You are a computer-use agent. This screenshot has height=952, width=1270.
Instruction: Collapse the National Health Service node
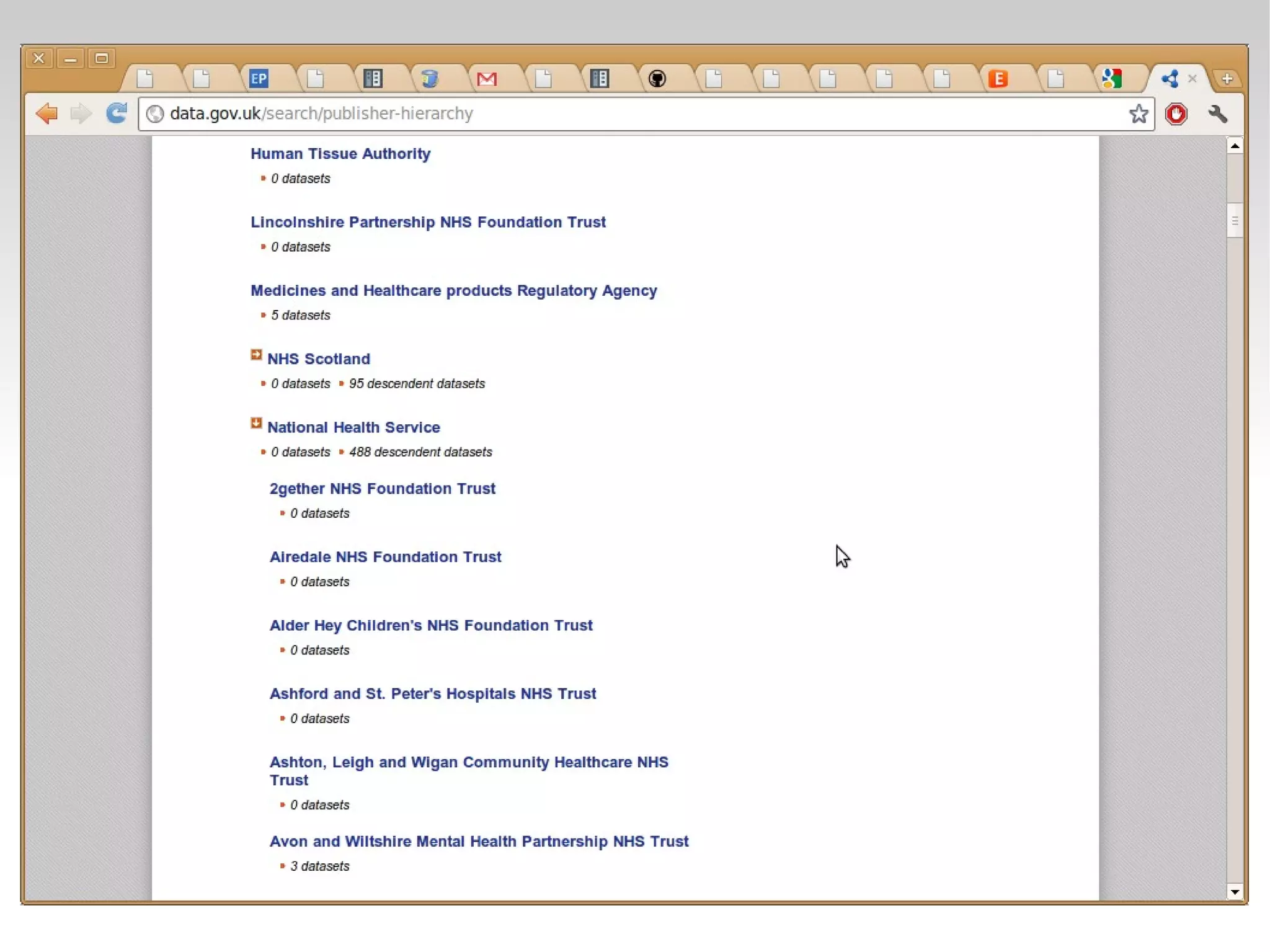(x=256, y=423)
